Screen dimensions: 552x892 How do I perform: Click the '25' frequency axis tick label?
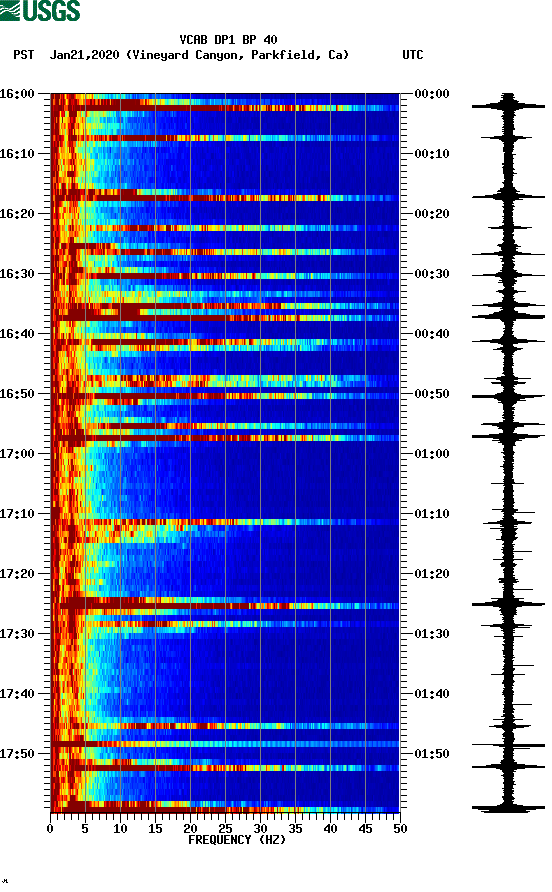point(225,829)
